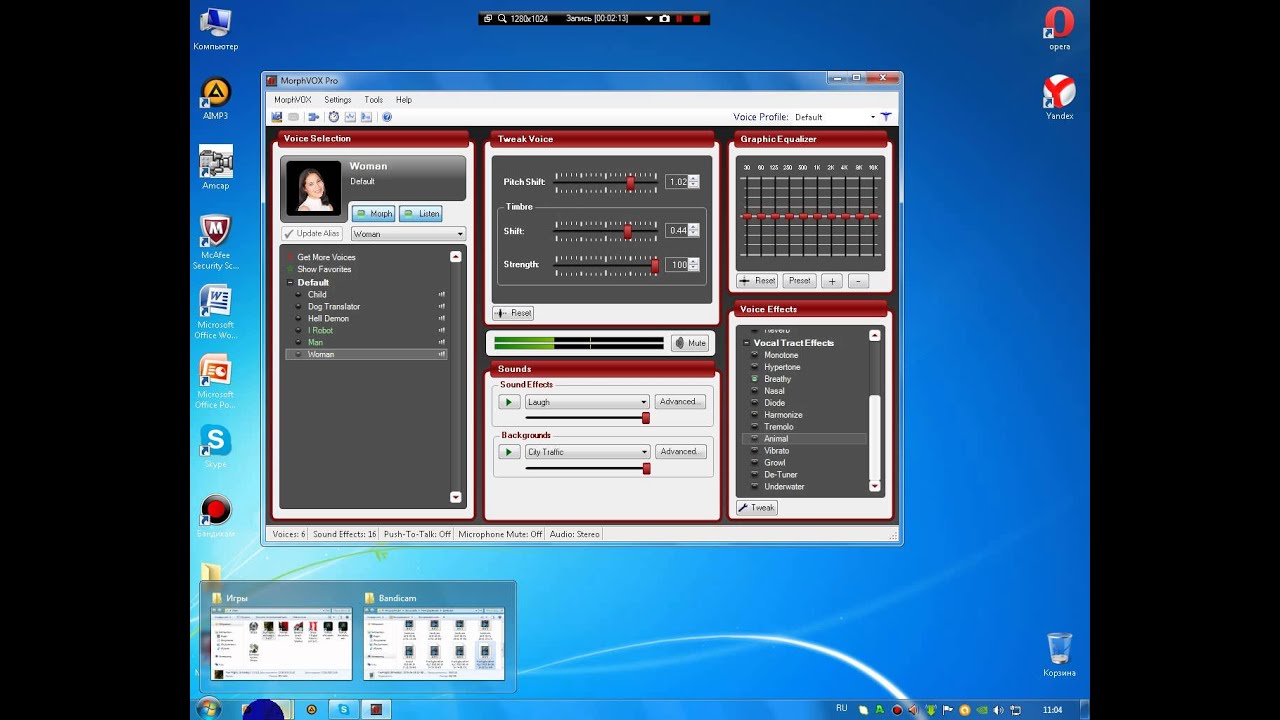The image size is (1280, 720).
Task: Toggle the Listen button
Action: point(420,213)
